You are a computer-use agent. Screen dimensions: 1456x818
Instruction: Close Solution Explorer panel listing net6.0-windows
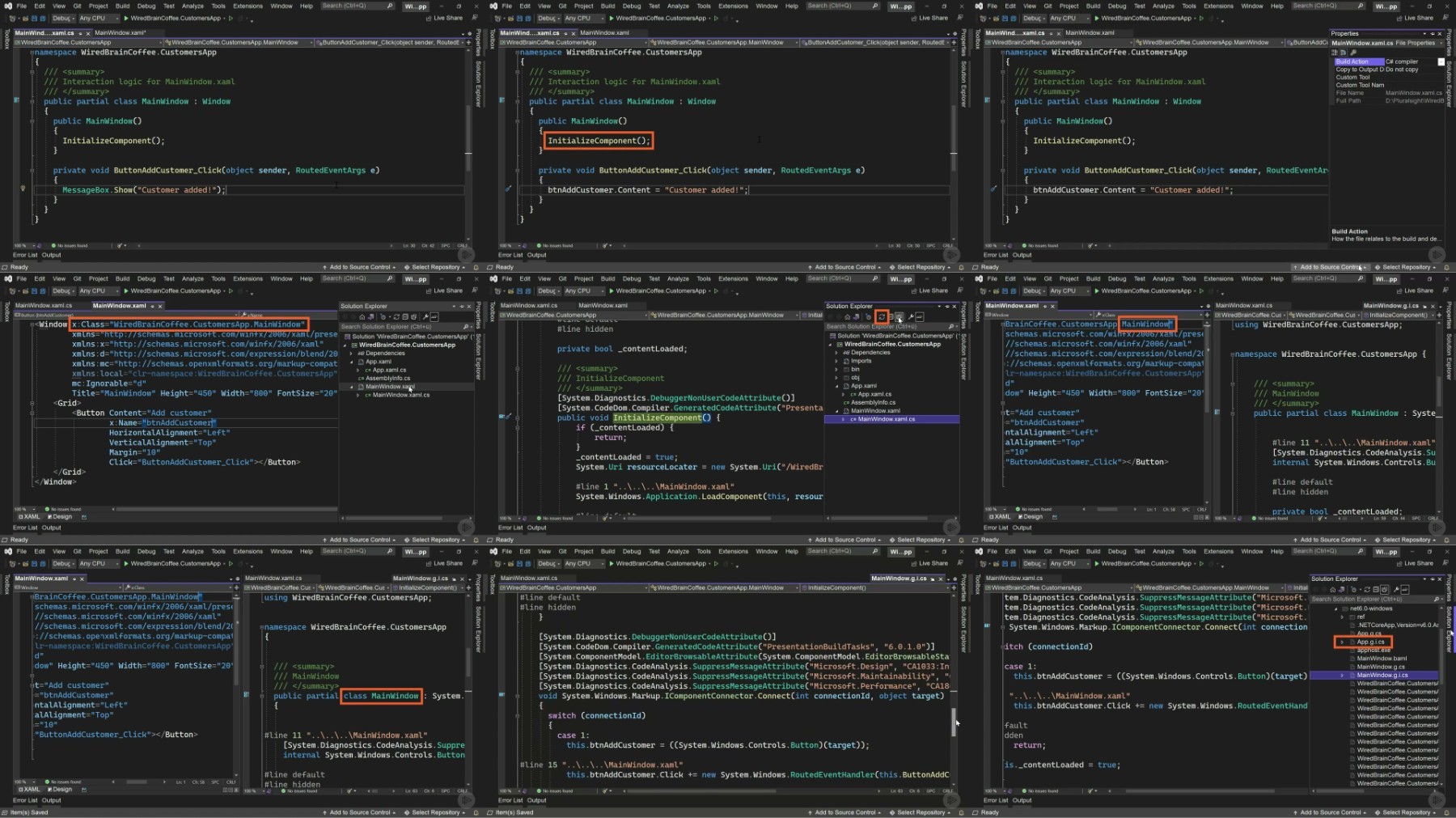point(1439,579)
